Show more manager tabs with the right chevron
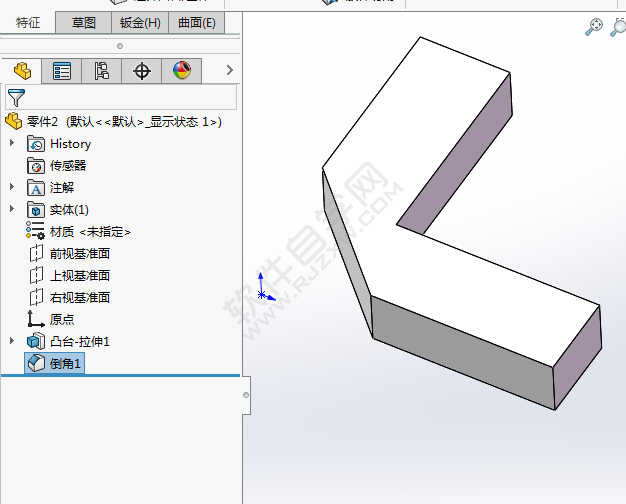 coord(230,70)
